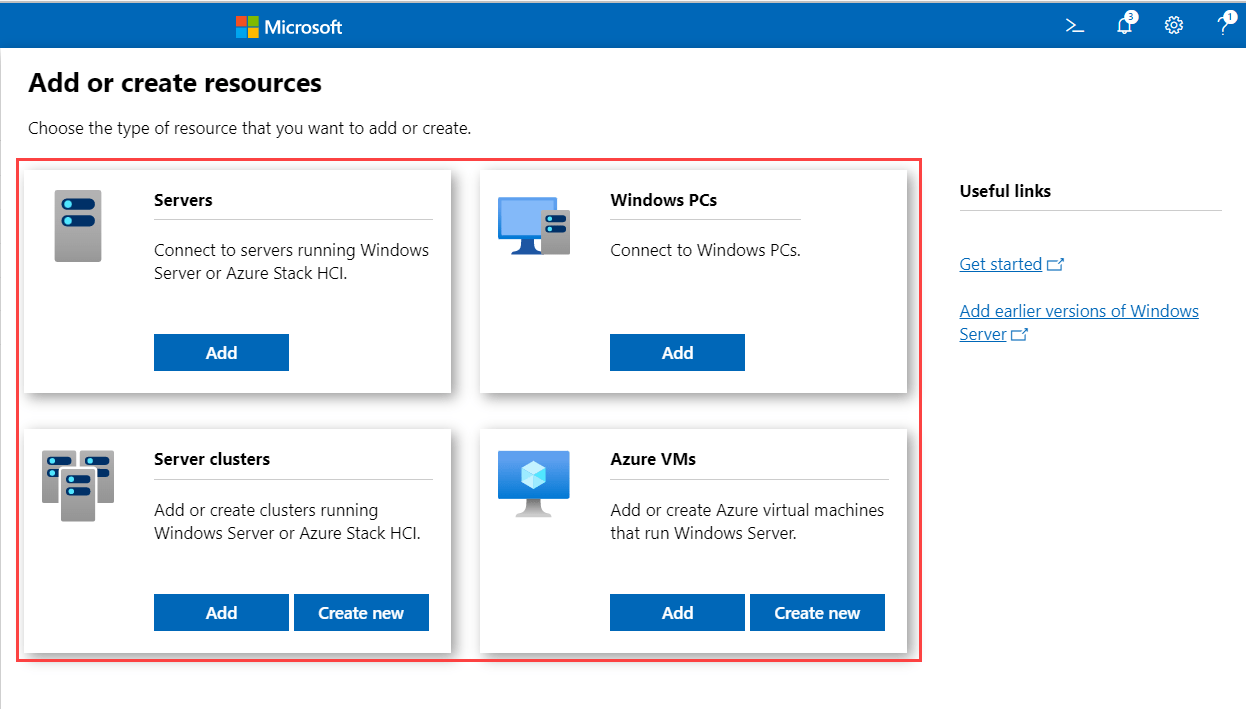
Task: Click the external link icon beside Get started
Action: coord(1057,264)
